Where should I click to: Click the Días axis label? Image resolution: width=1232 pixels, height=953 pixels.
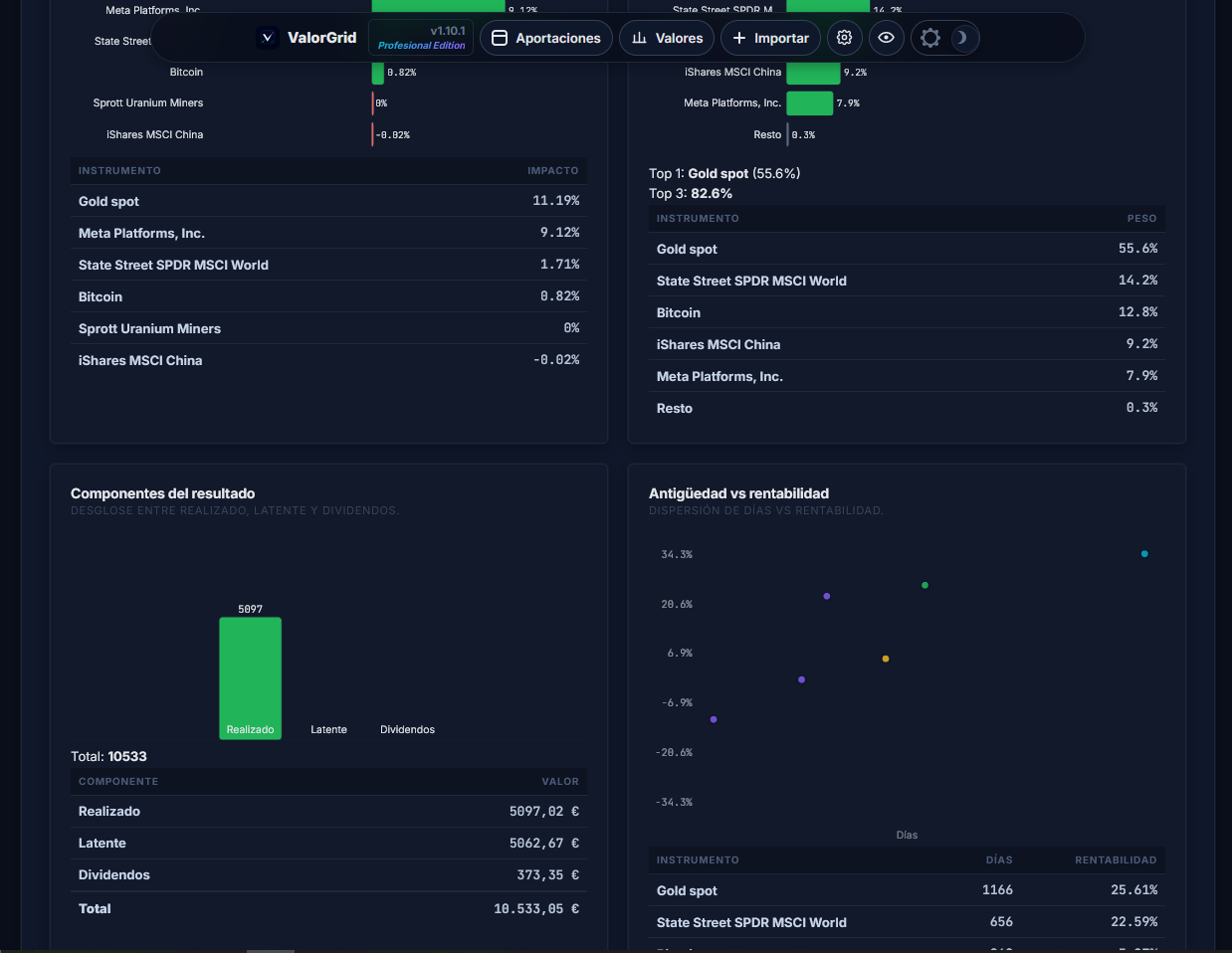(907, 836)
